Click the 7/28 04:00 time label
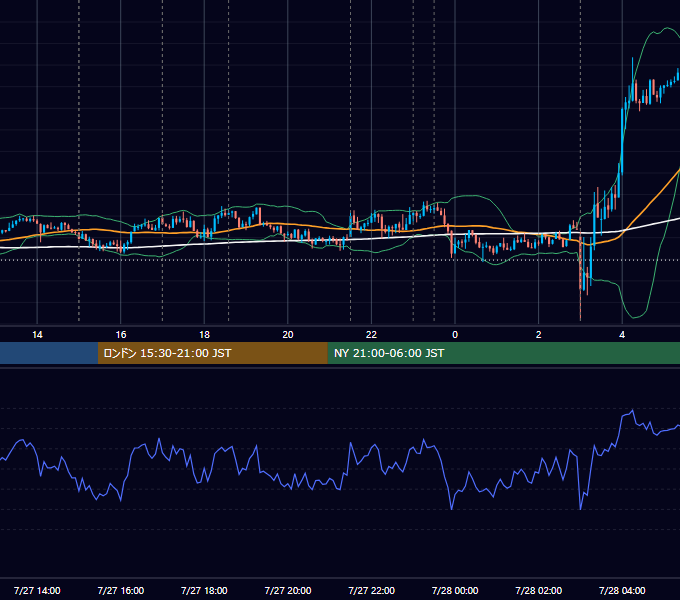This screenshot has width=680, height=600. (622, 590)
